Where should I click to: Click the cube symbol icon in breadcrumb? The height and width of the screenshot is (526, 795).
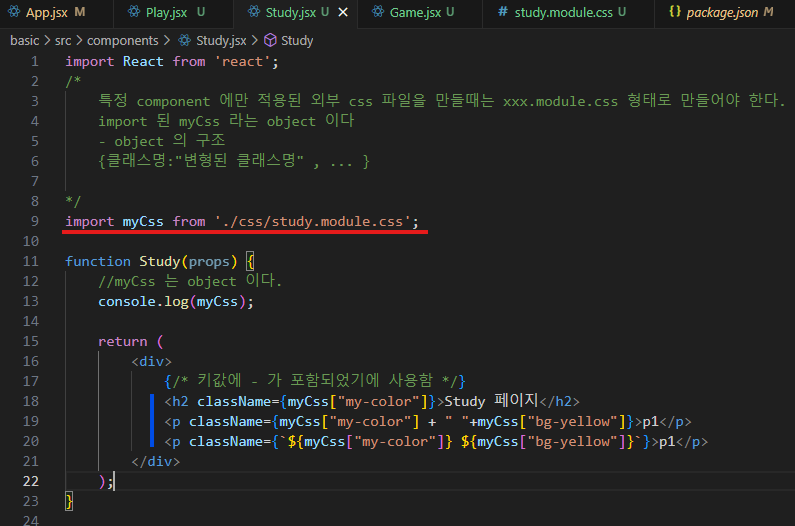pyautogui.click(x=270, y=40)
